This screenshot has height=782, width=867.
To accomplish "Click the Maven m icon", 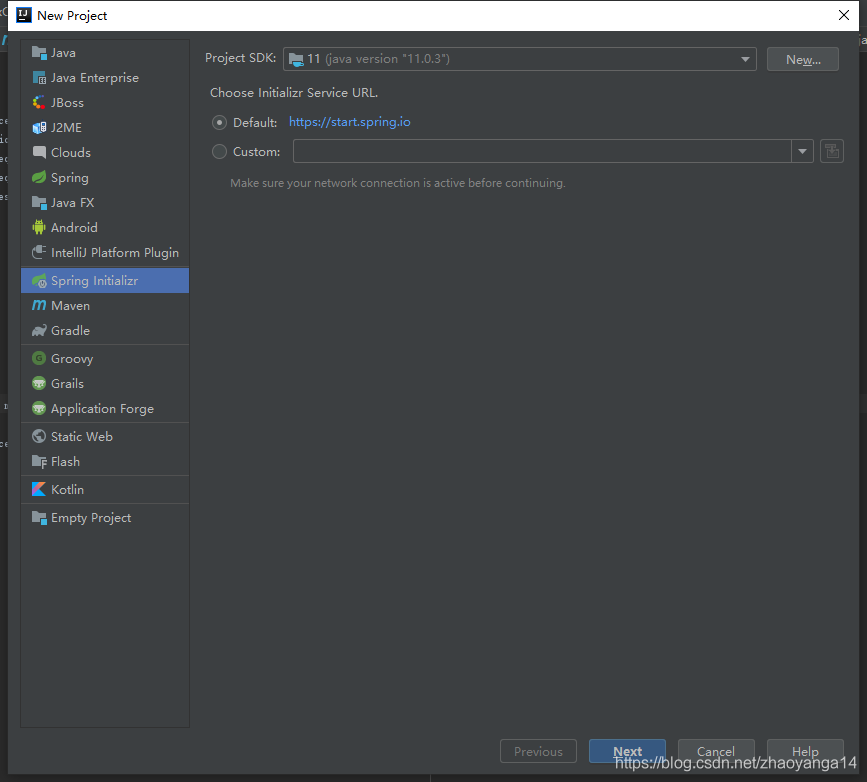I will tap(39, 306).
